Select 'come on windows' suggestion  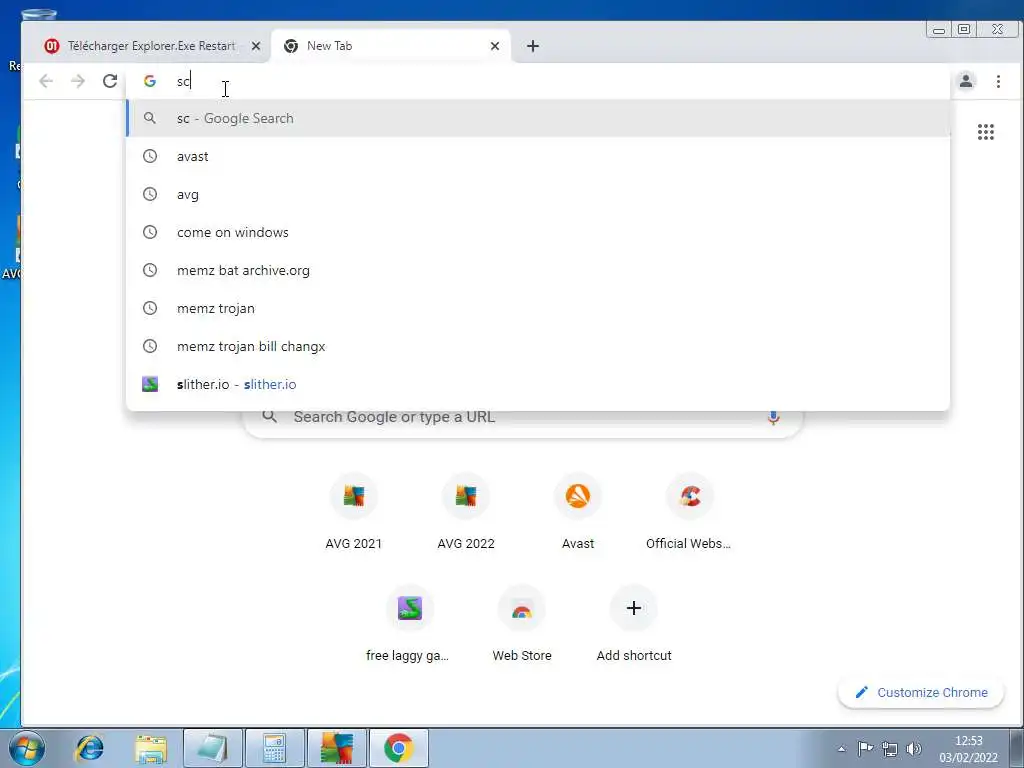tap(538, 232)
